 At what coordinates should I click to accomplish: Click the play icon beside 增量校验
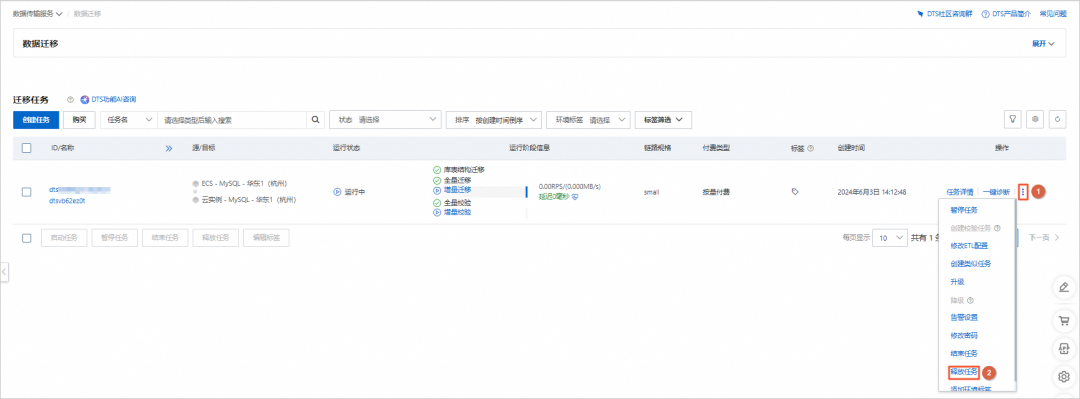tap(437, 213)
